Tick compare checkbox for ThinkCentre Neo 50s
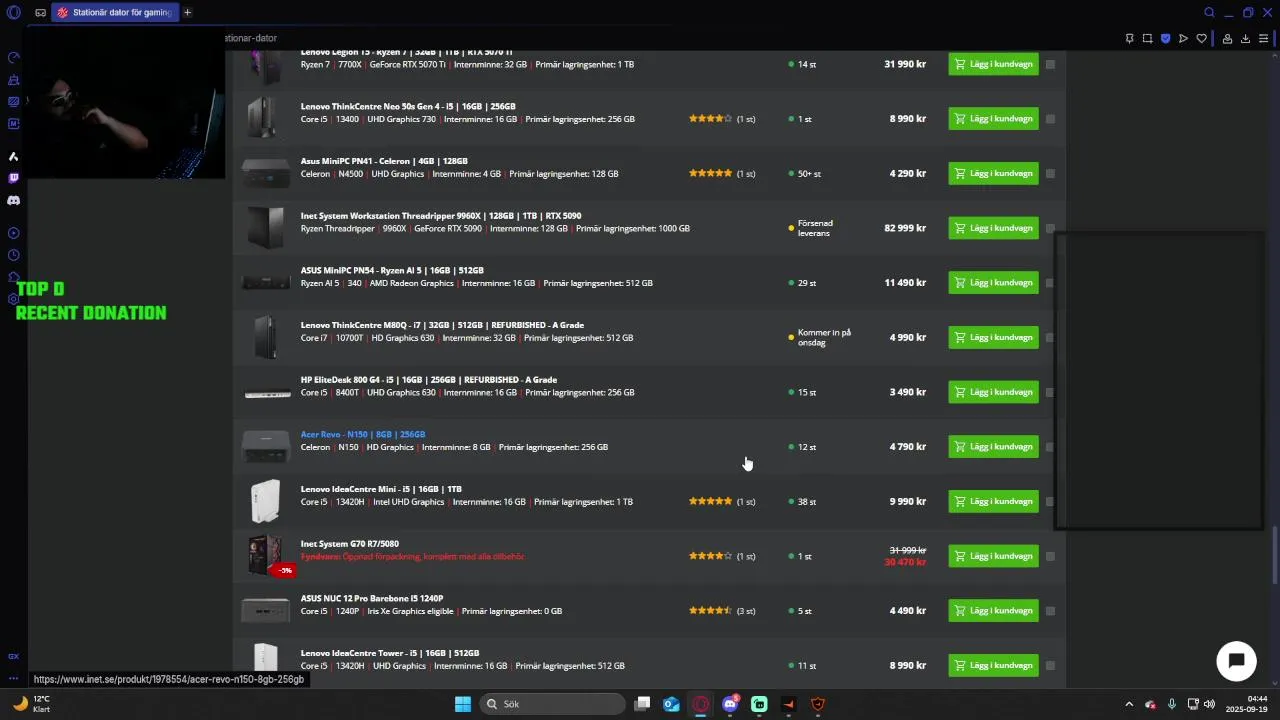 [x=1050, y=119]
